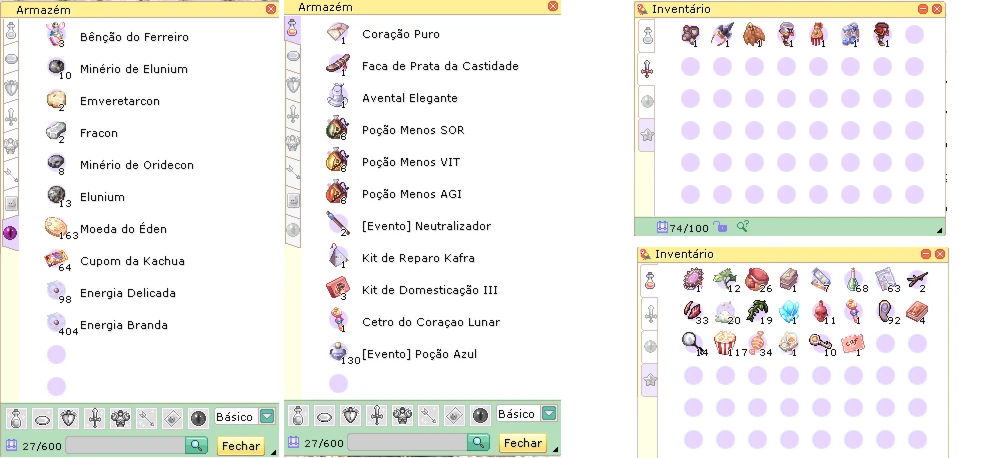Focus search field in the Coração Puro storage window
1003x458 pixels.
click(407, 443)
